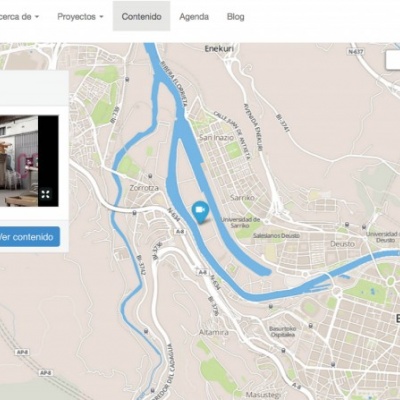Click the San Inazio neighborhood label

pos(216,137)
